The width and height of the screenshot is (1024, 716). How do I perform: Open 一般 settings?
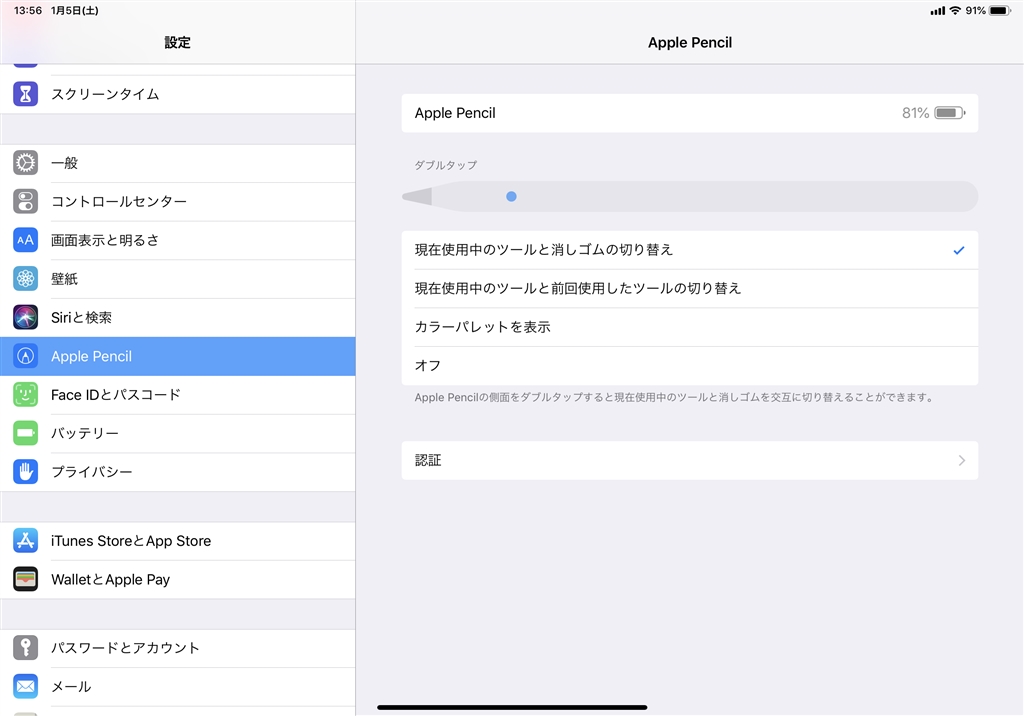[178, 163]
